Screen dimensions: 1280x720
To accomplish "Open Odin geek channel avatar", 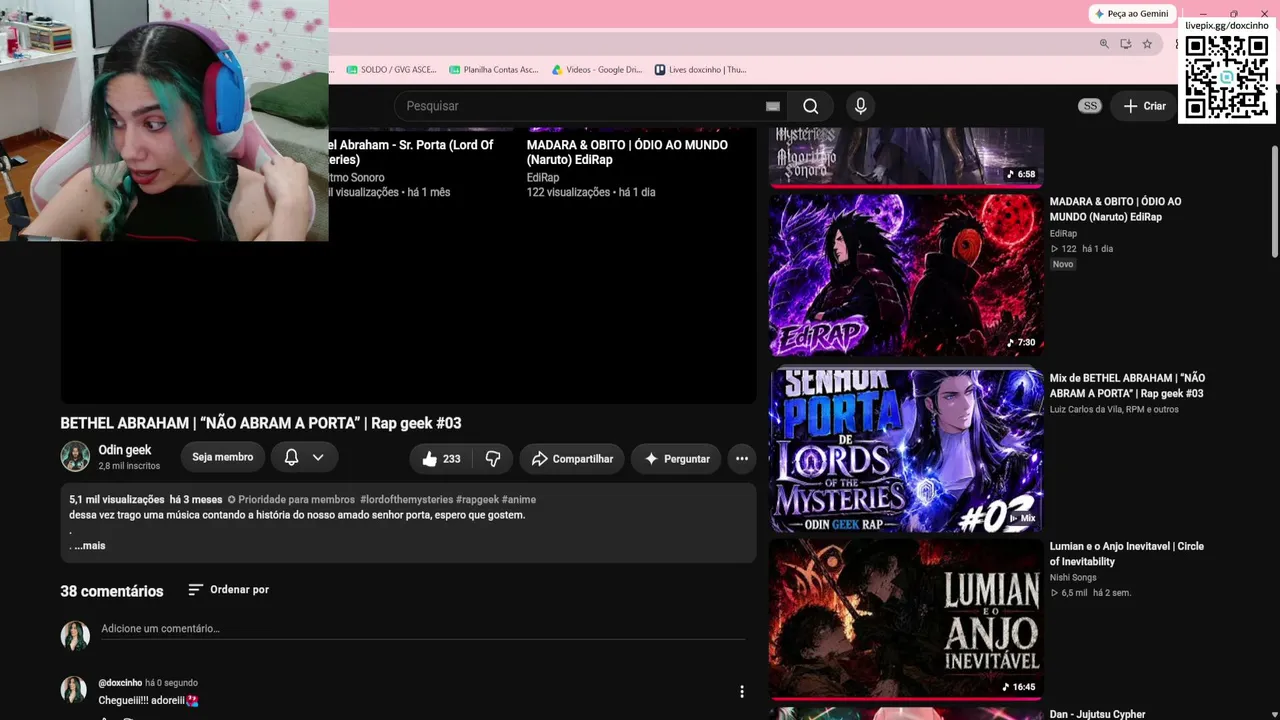I will click(x=75, y=457).
